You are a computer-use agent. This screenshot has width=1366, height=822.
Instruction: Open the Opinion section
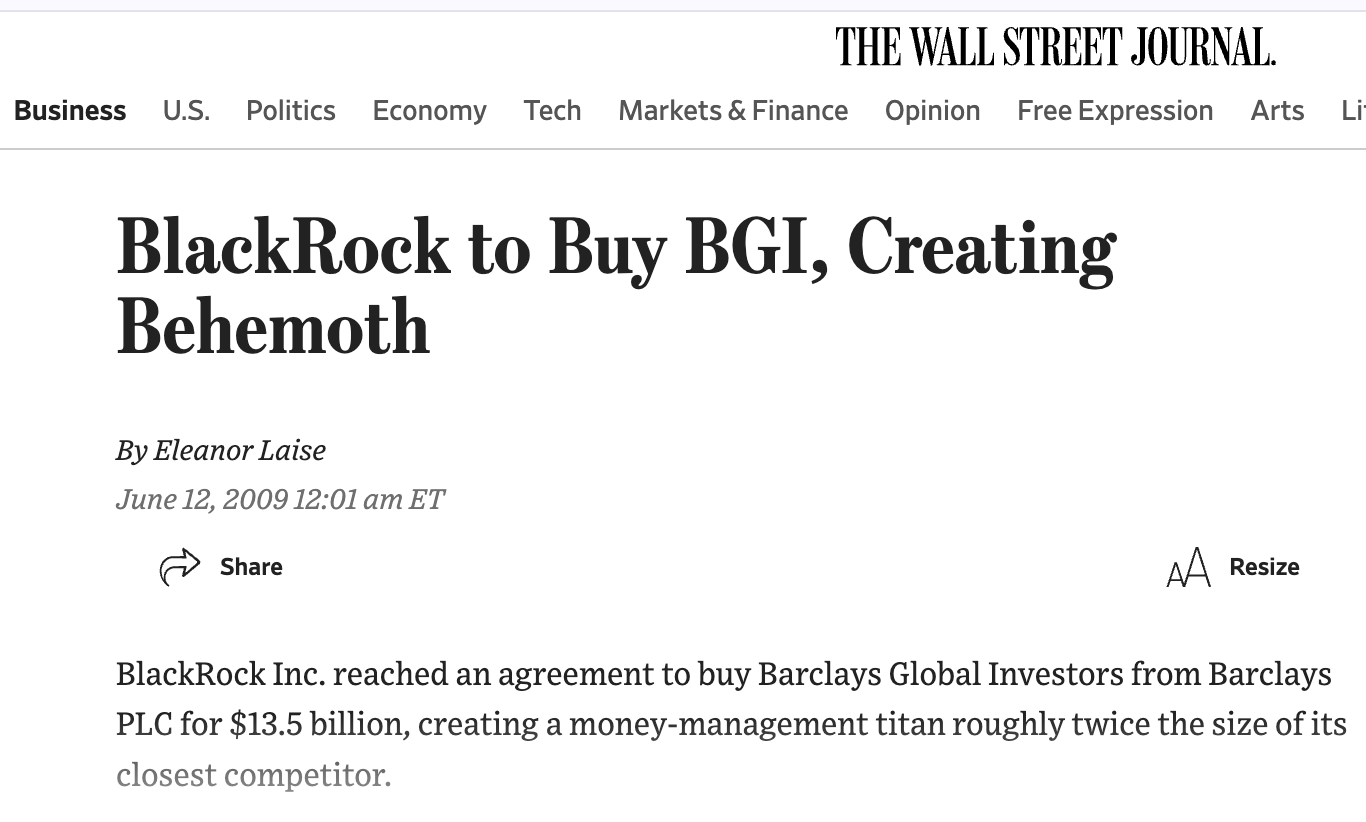(932, 110)
